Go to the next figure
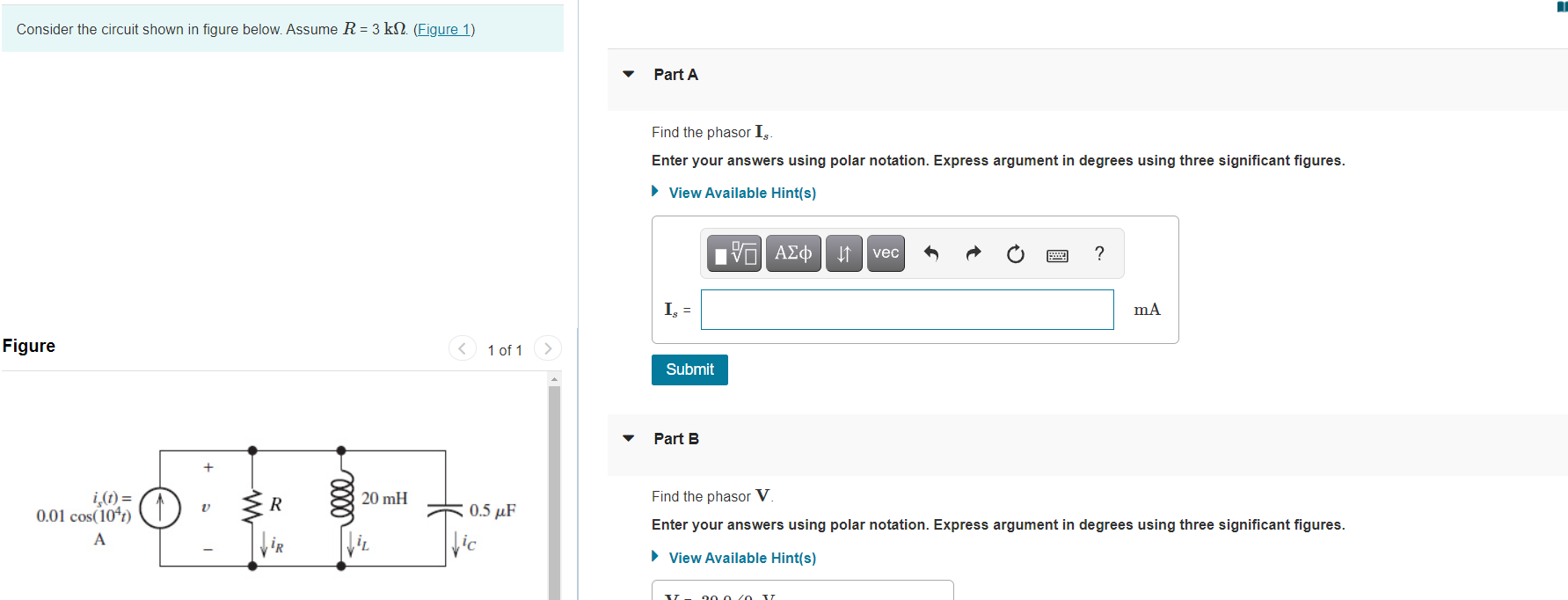 [548, 348]
